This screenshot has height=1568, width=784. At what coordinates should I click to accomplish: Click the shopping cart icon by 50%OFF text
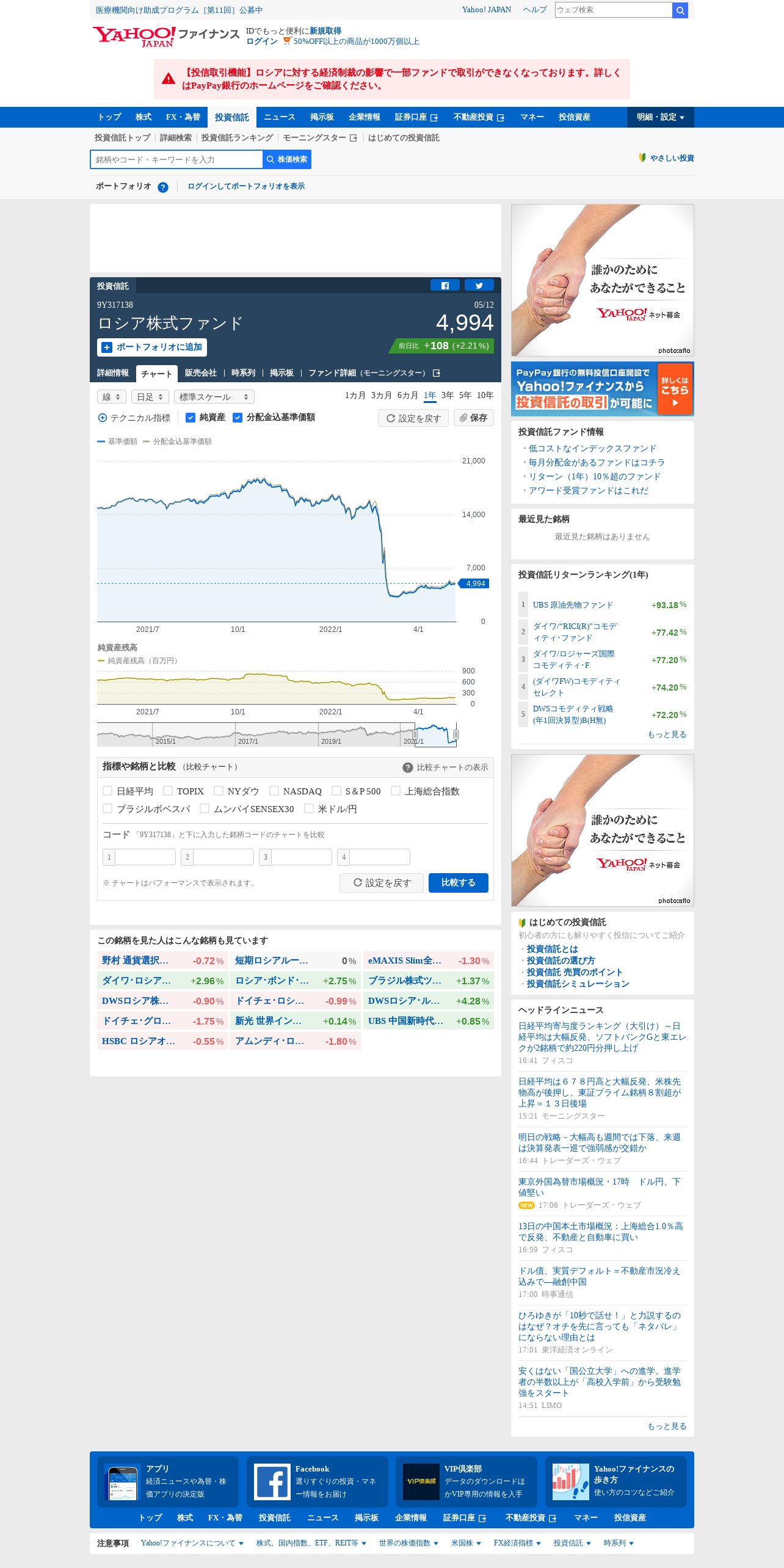pos(287,41)
